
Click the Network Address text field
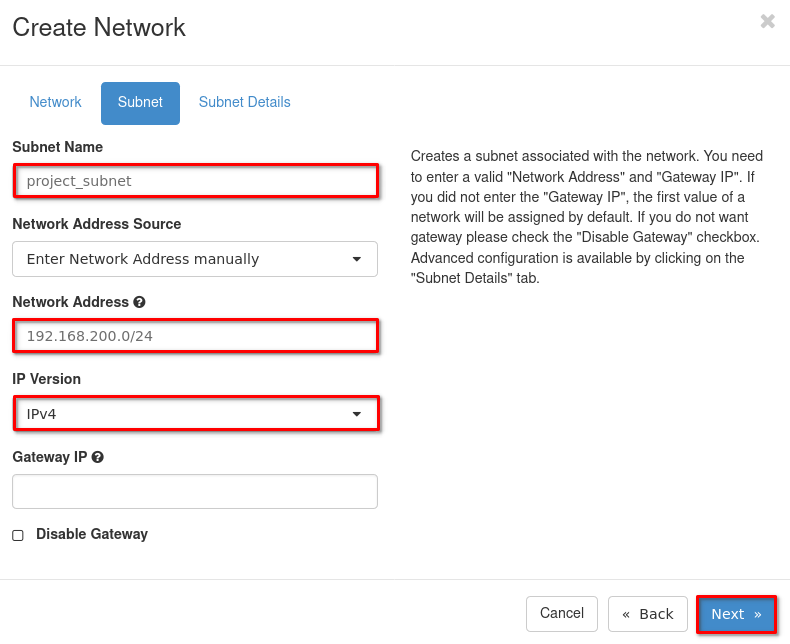(x=196, y=336)
